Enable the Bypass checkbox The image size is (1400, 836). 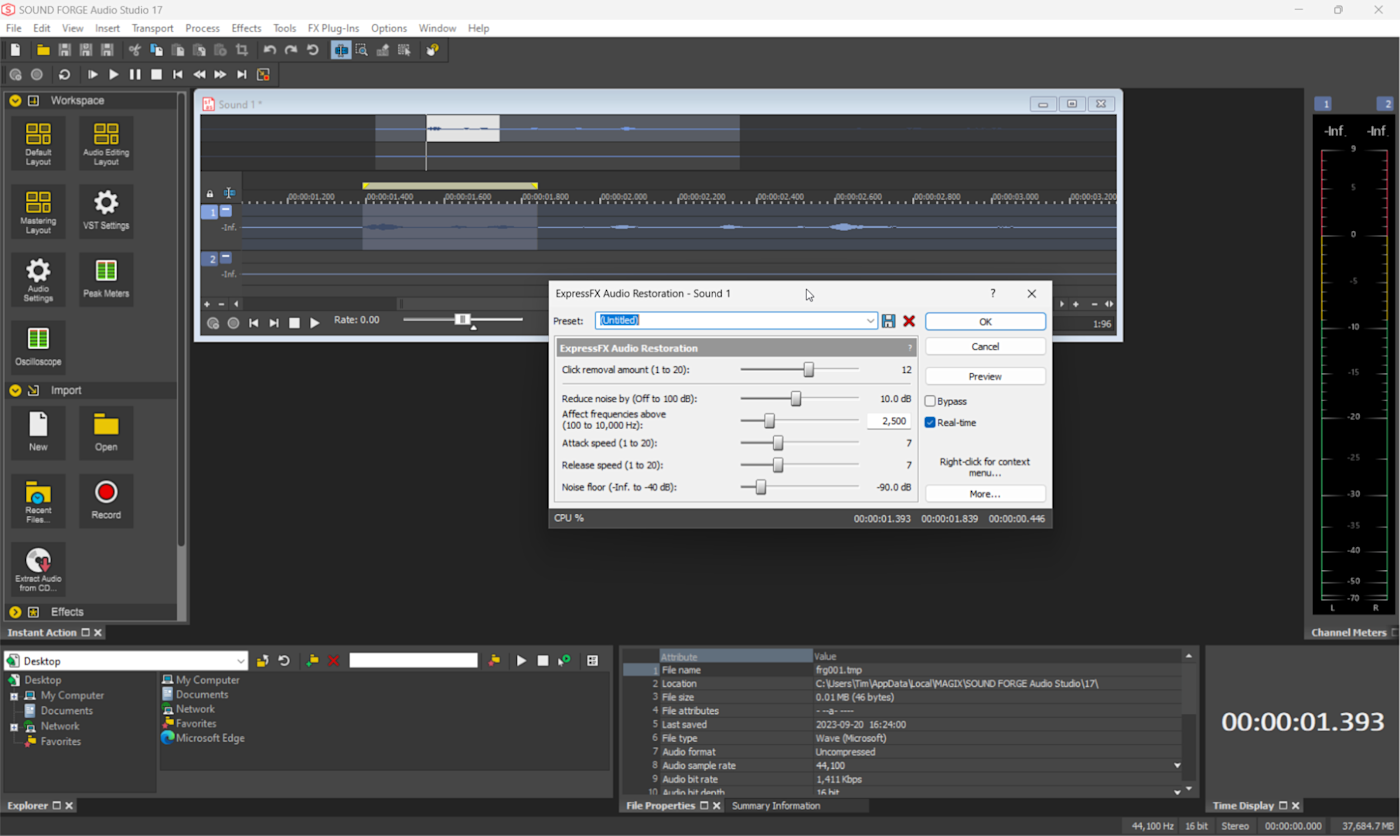click(930, 401)
